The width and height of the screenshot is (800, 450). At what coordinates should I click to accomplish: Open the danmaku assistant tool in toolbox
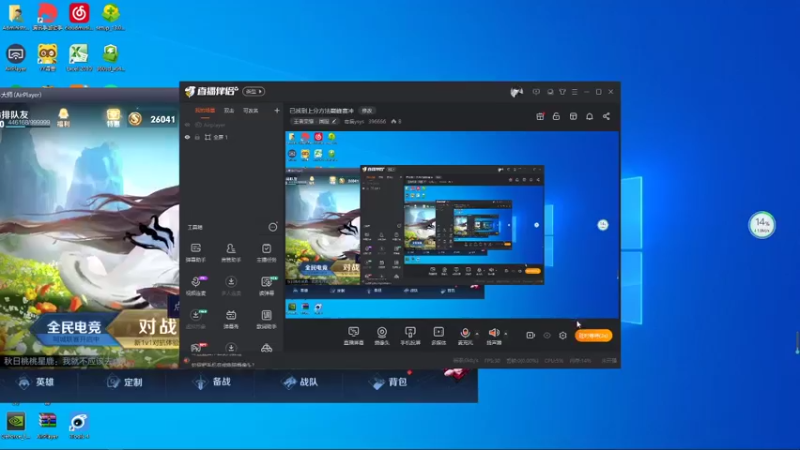point(195,253)
